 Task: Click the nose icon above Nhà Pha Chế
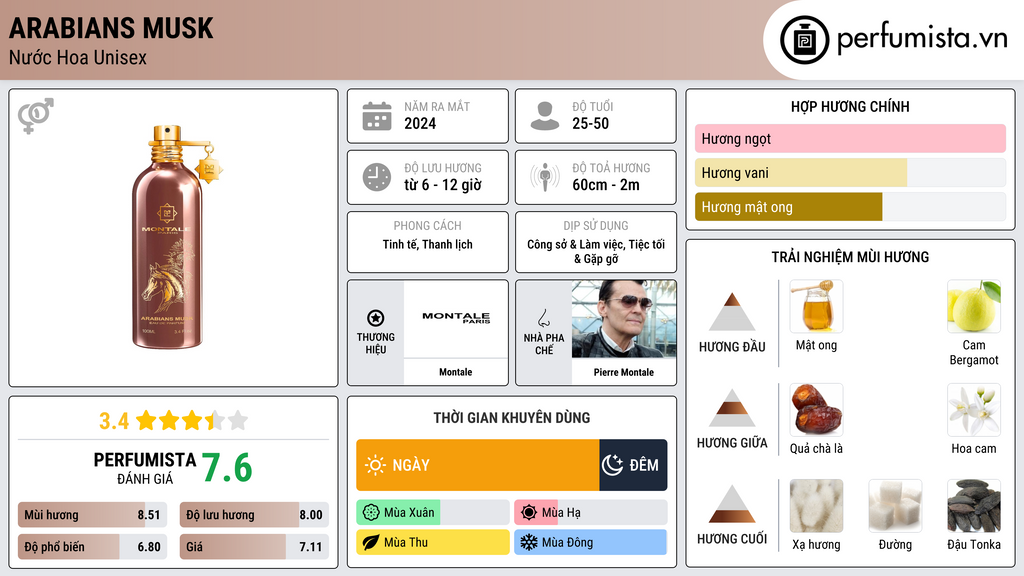[544, 318]
